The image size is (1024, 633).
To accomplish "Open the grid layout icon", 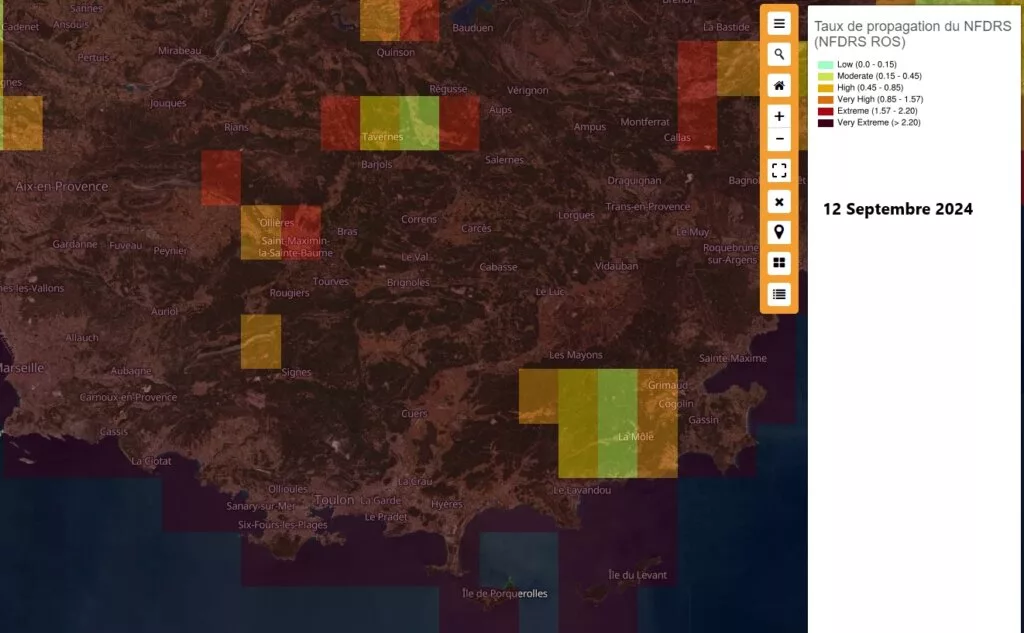I will tap(779, 263).
